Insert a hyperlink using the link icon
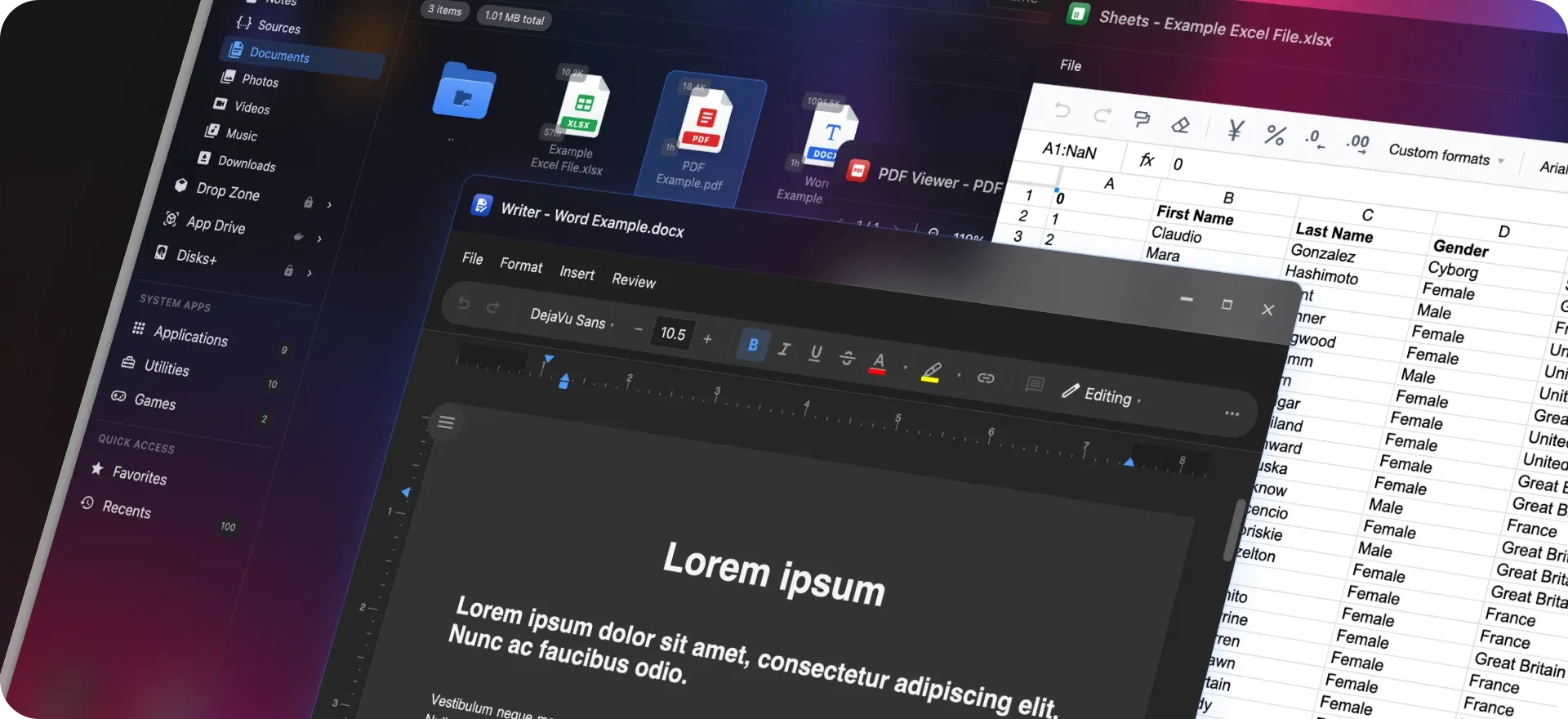1568x719 pixels. [986, 377]
